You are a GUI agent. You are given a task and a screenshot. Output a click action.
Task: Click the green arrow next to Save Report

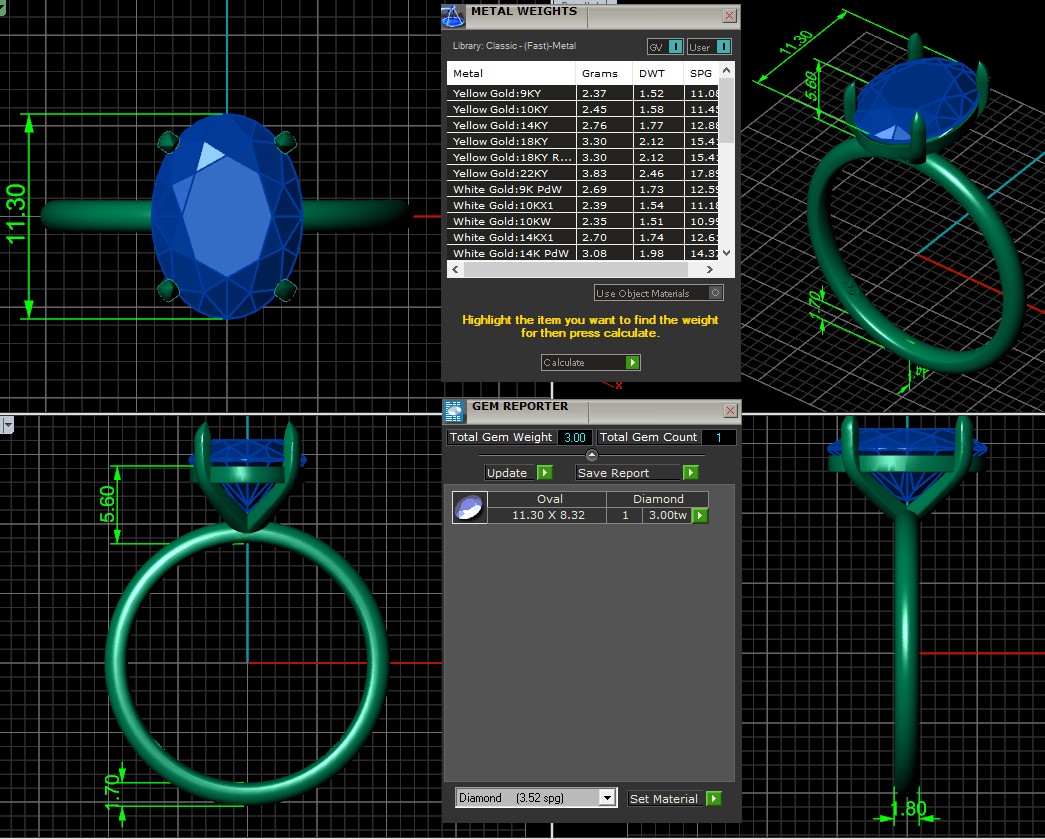[690, 473]
